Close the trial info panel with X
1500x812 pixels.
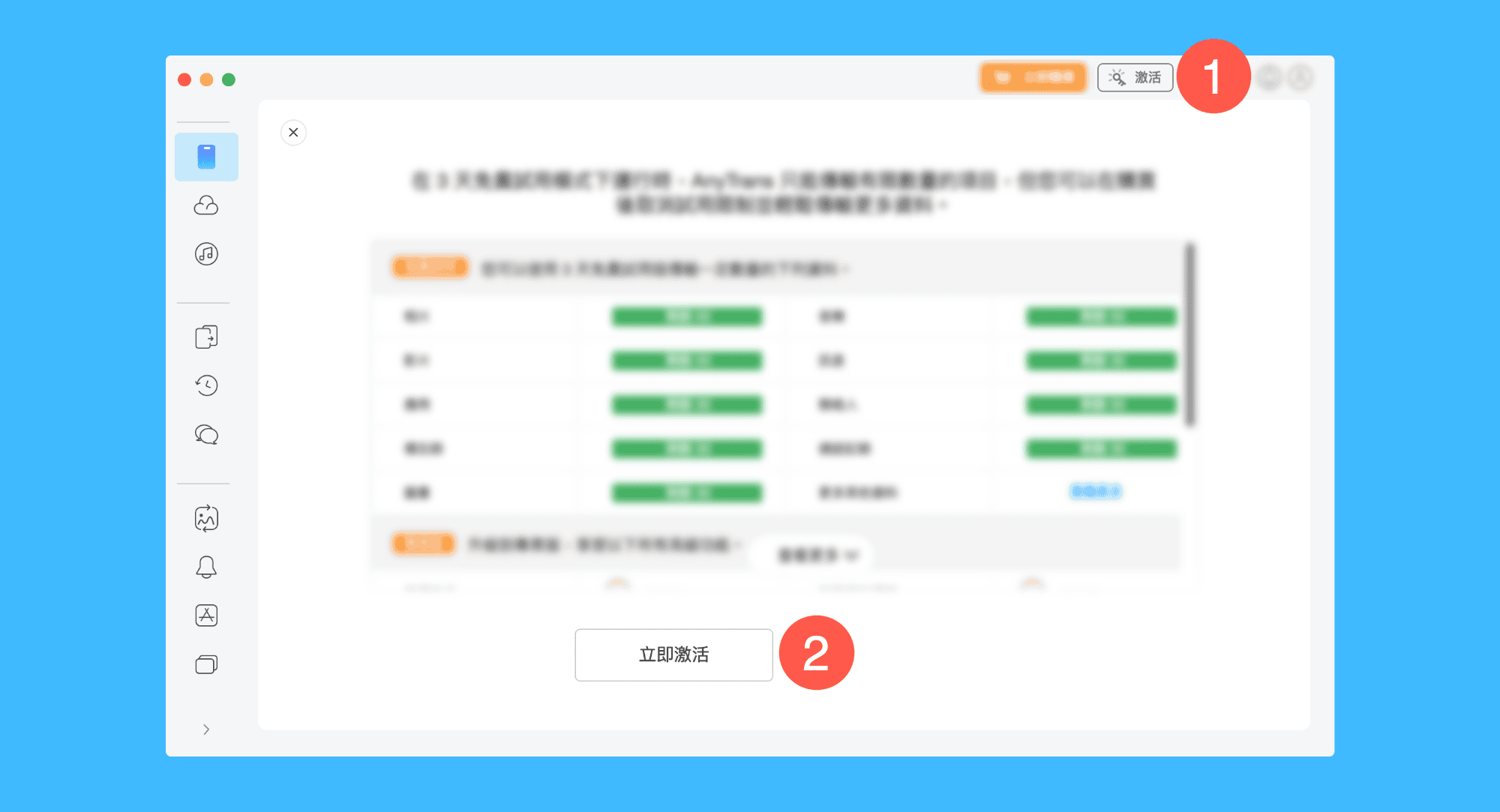[293, 133]
